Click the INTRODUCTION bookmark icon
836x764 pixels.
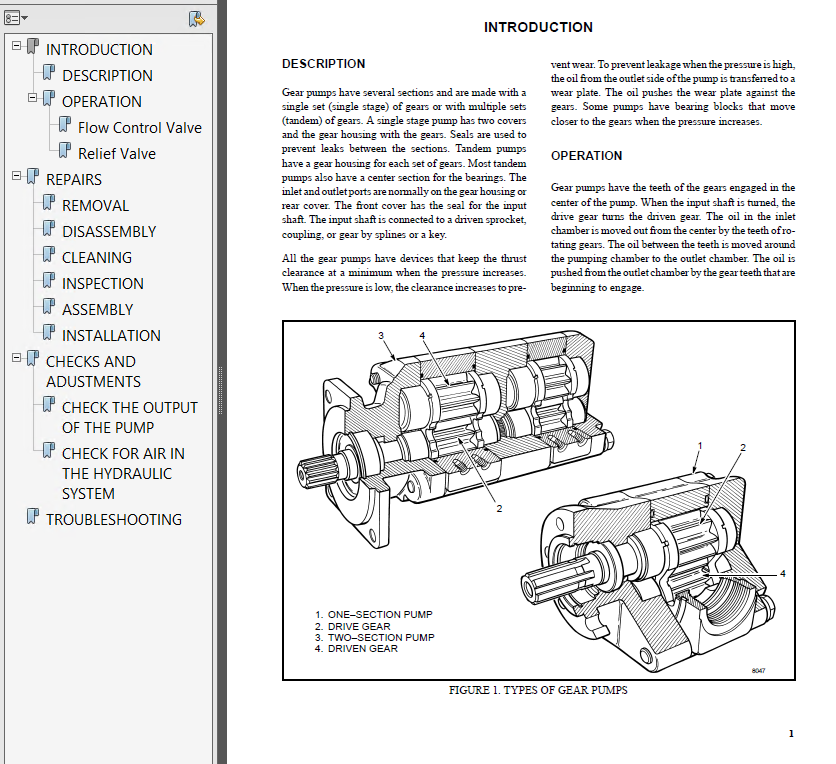pyautogui.click(x=33, y=46)
